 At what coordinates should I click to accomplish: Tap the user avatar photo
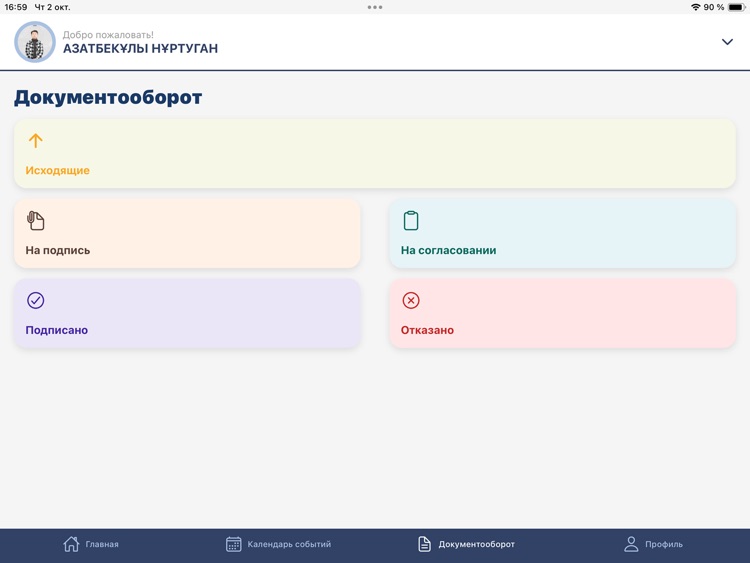[x=35, y=42]
